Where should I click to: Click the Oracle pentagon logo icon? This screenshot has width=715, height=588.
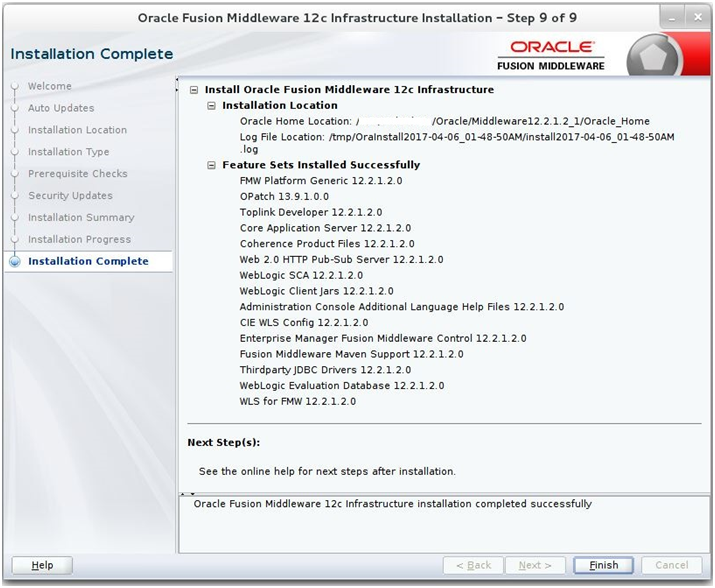click(653, 57)
